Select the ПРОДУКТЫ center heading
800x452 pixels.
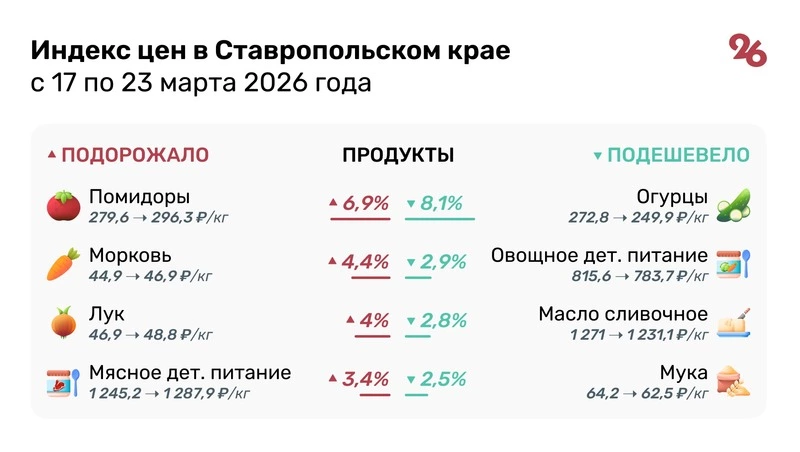[x=398, y=155]
